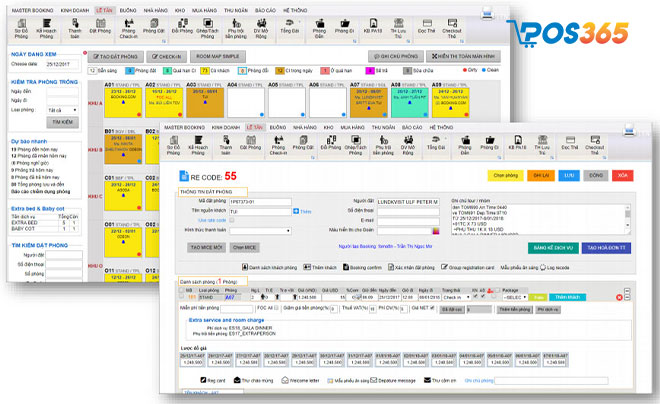The image size is (660, 404).
Task: Select room A03 orange tile in back window
Action: 205,103
